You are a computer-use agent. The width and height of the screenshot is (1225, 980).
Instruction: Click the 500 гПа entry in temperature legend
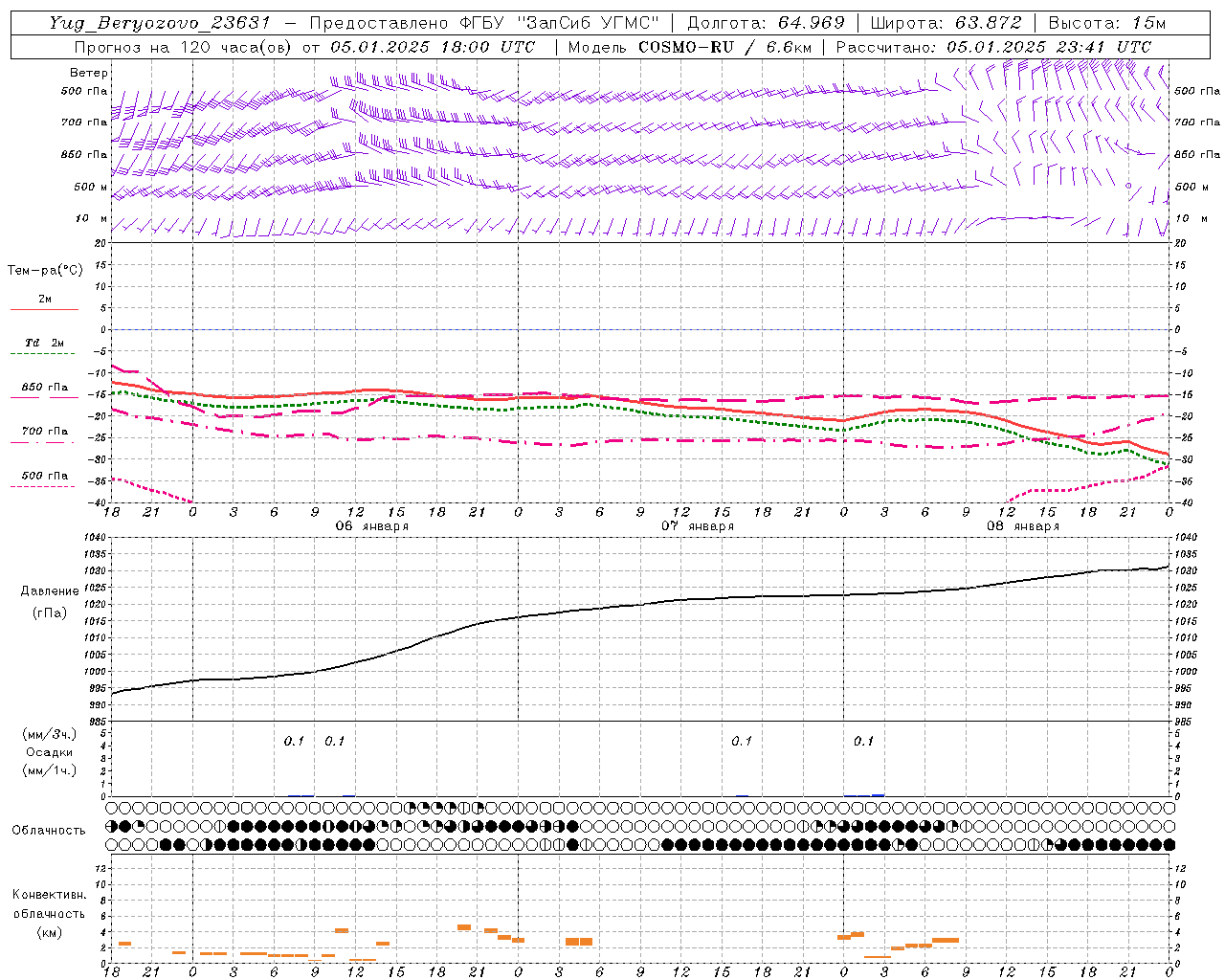(x=45, y=476)
